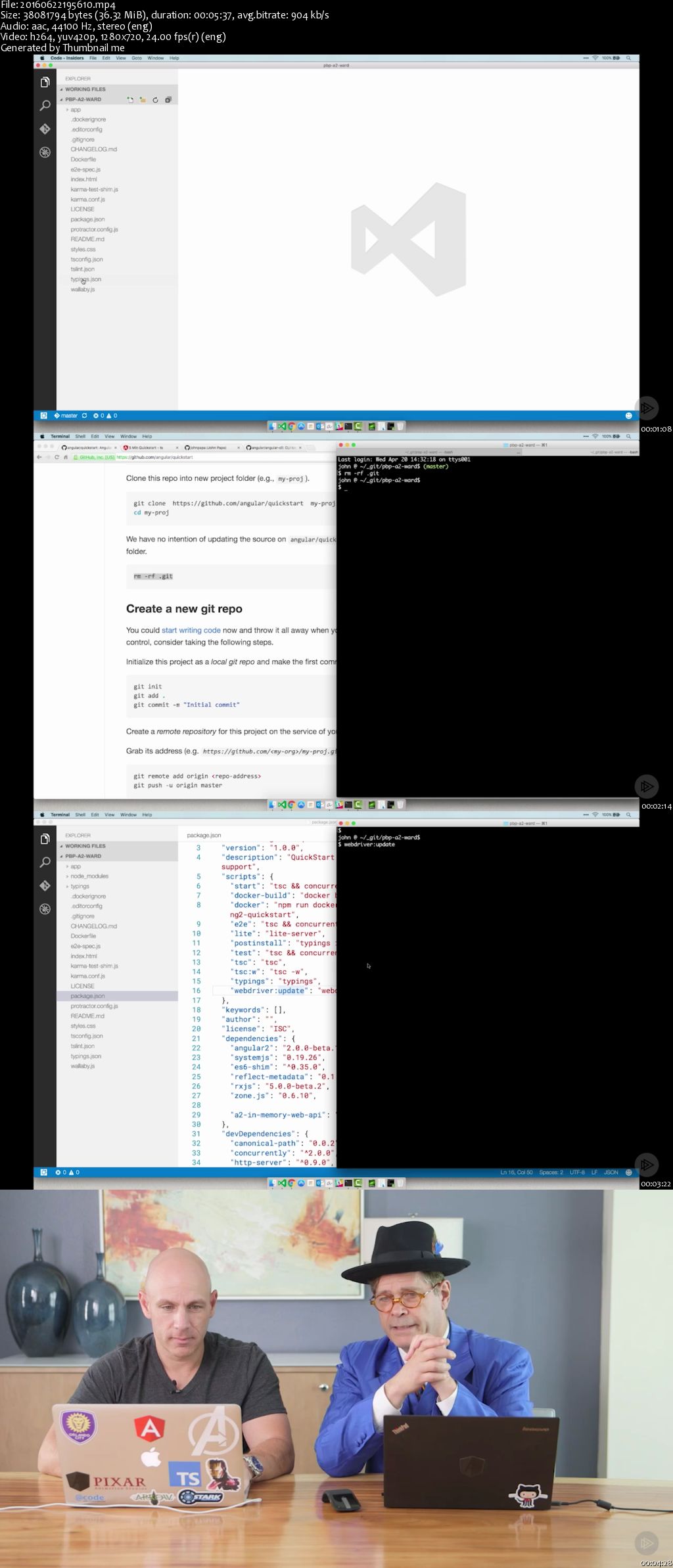Screen dimensions: 673x1568
Task: Click 'webdriver:update' key in package.json editor
Action: pos(269,991)
